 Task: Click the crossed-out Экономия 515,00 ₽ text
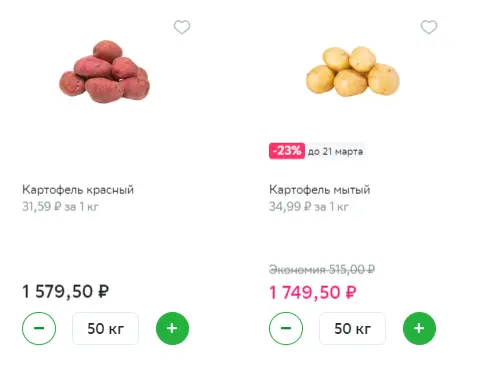coord(322,269)
